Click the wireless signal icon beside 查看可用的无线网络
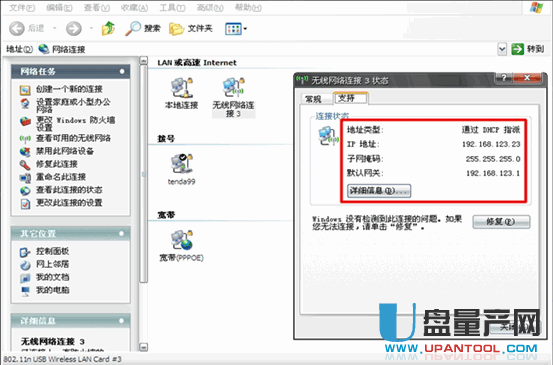 coord(25,139)
